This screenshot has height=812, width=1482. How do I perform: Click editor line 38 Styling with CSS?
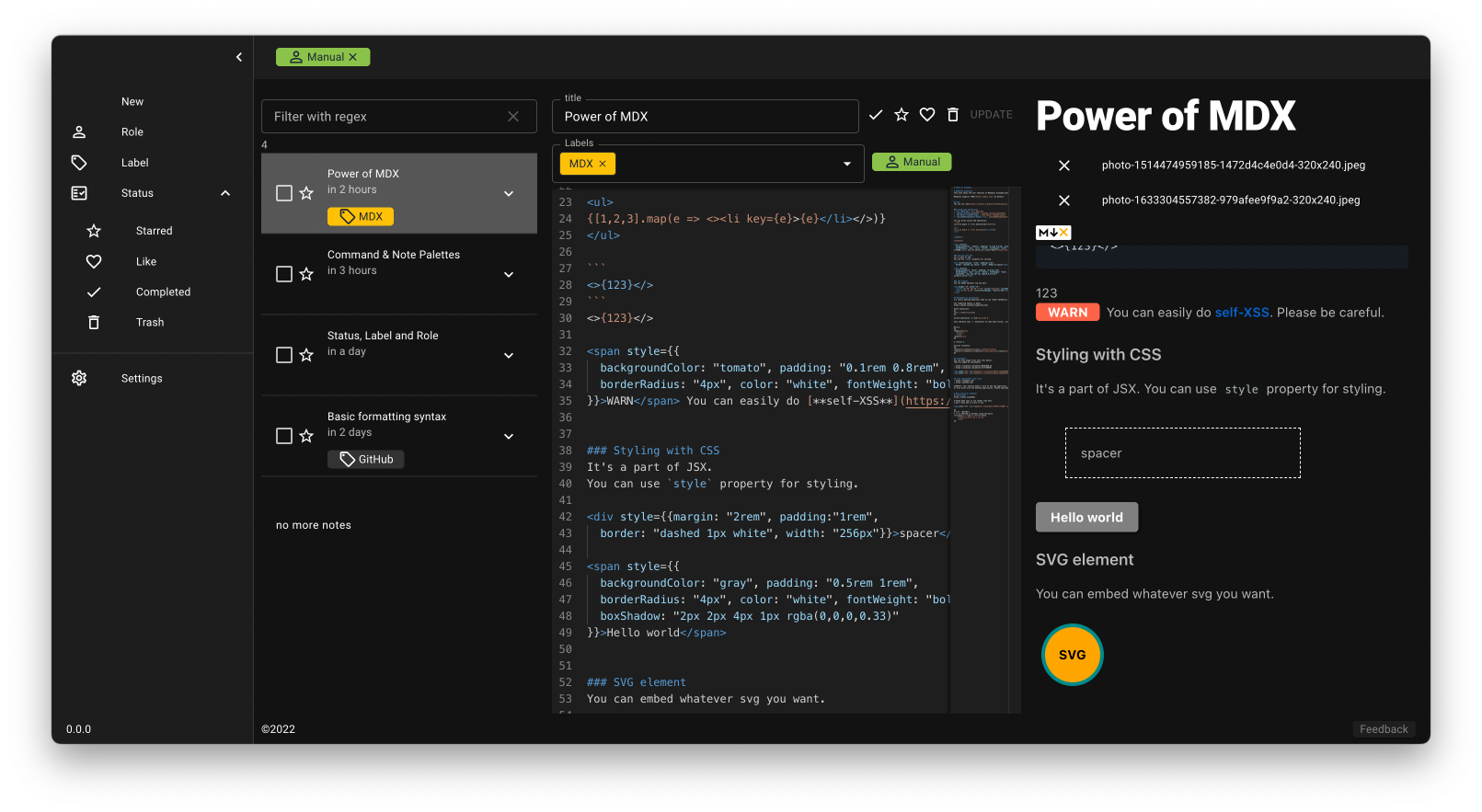(653, 451)
